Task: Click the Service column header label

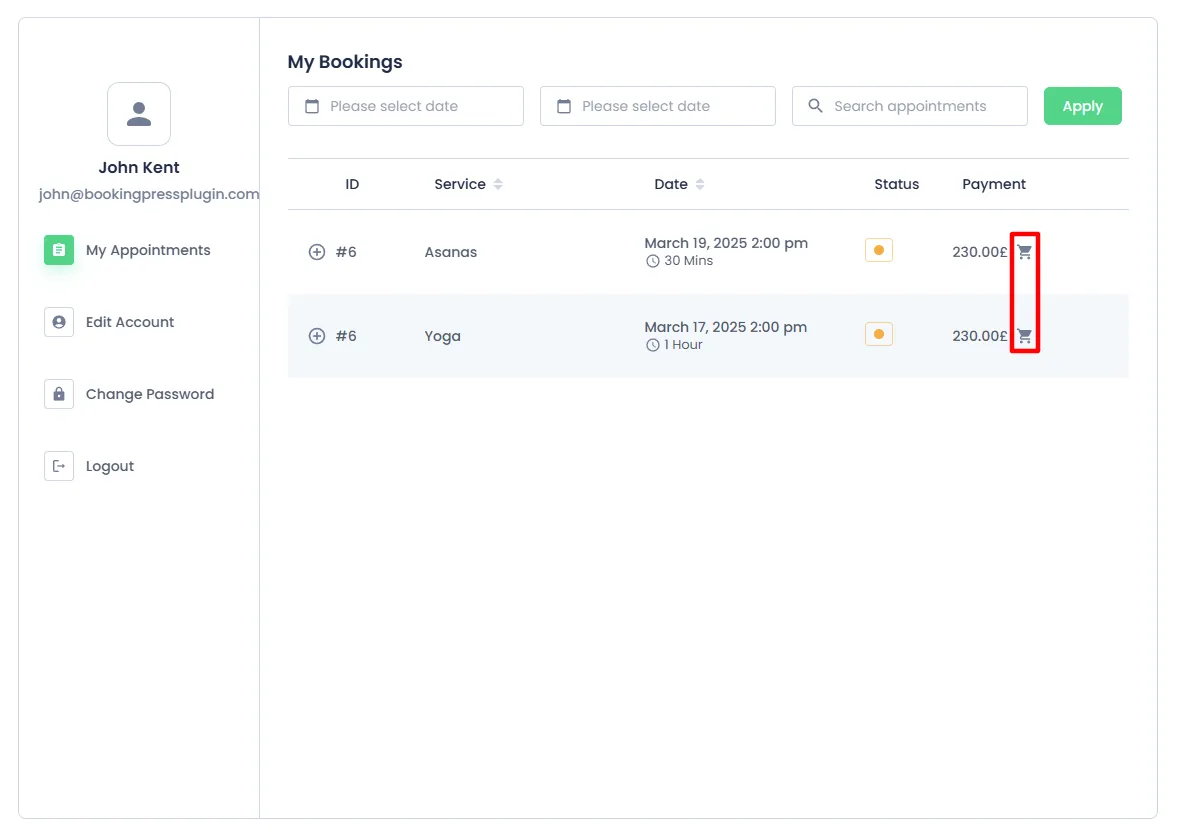Action: tap(459, 184)
